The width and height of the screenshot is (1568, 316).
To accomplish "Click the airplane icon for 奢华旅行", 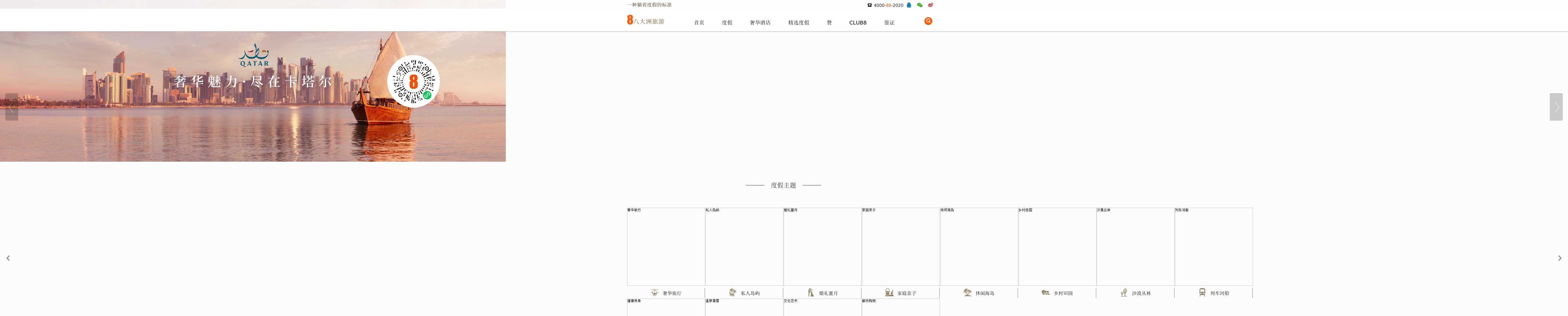I will [x=654, y=293].
